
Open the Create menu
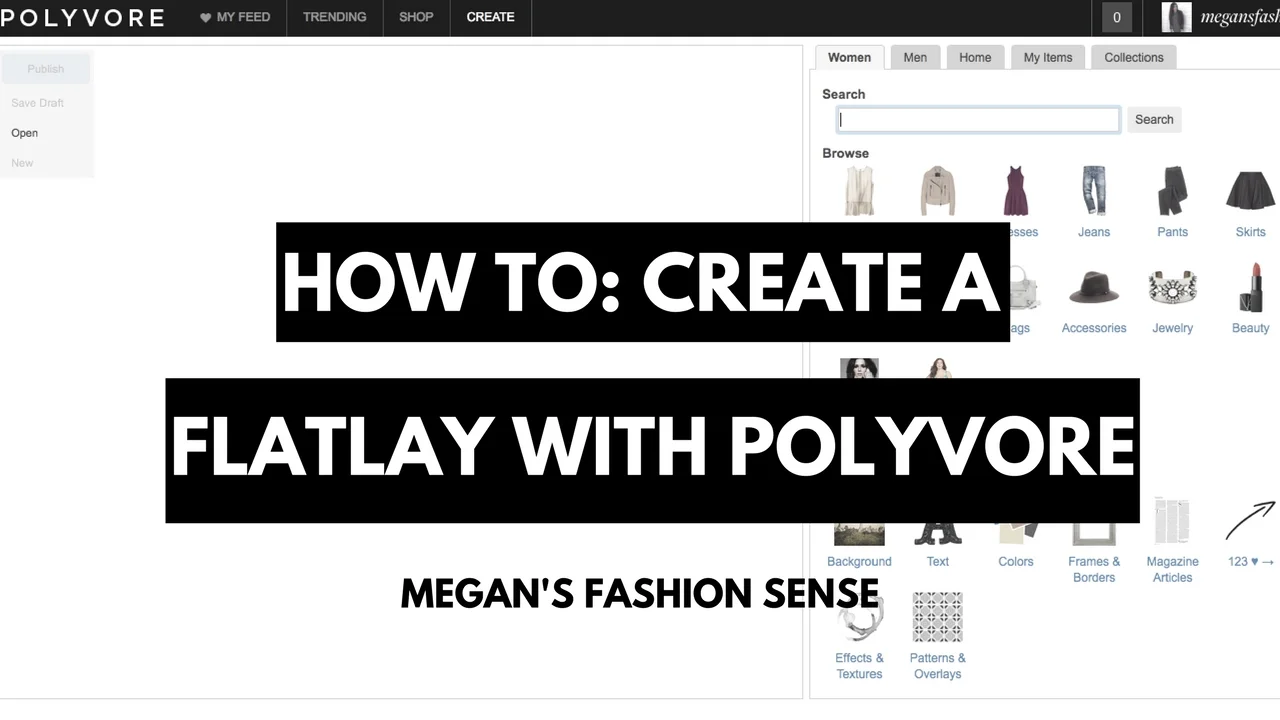tap(491, 17)
